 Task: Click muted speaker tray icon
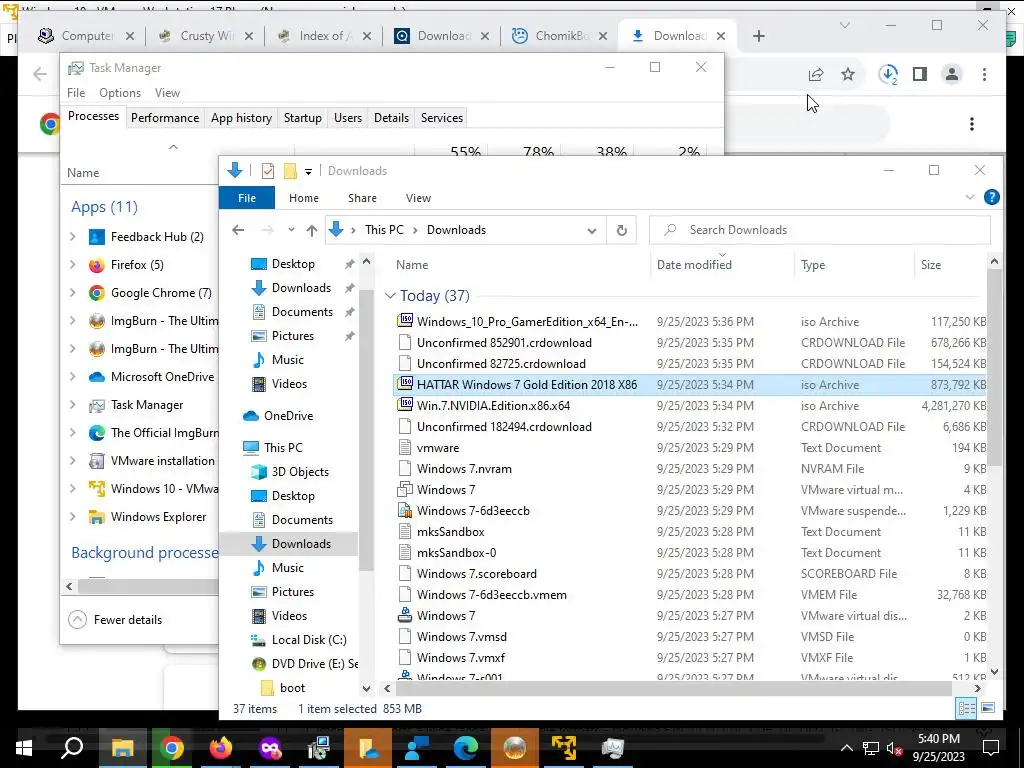click(x=894, y=749)
